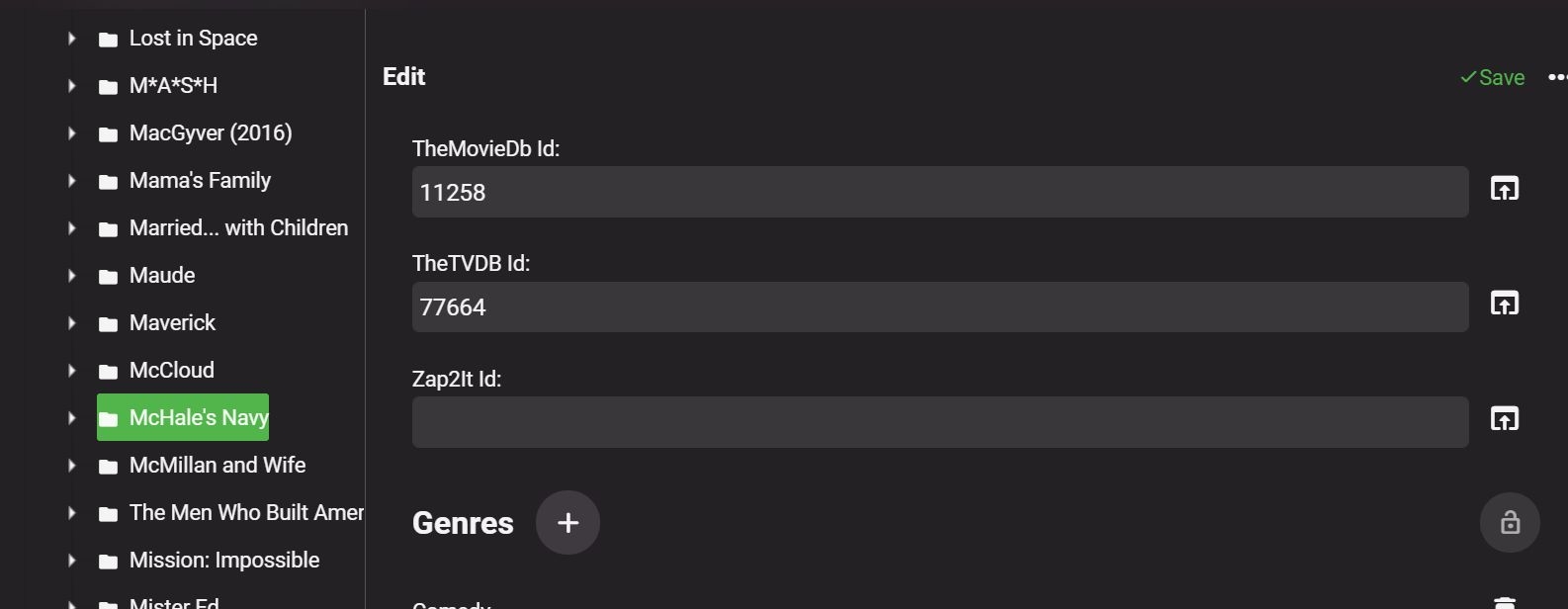
Task: Open Zap2It Id external link icon
Action: point(1504,418)
